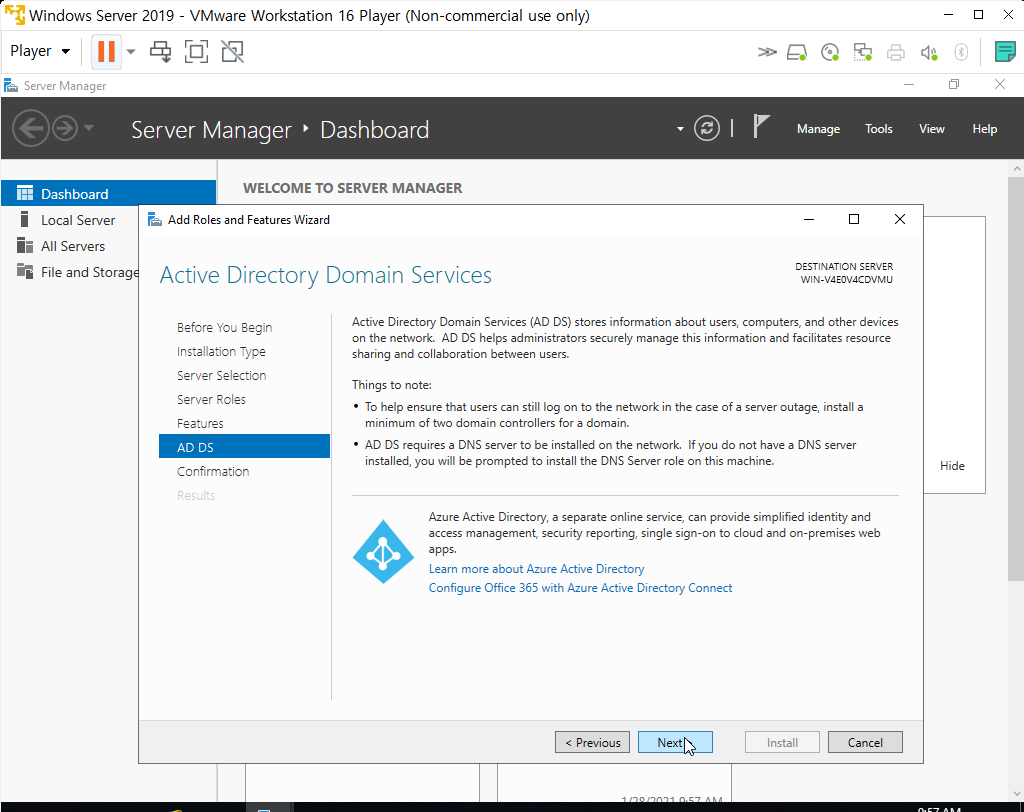The width and height of the screenshot is (1024, 812).
Task: Click the Server Manager forward arrow
Action: [x=65, y=127]
